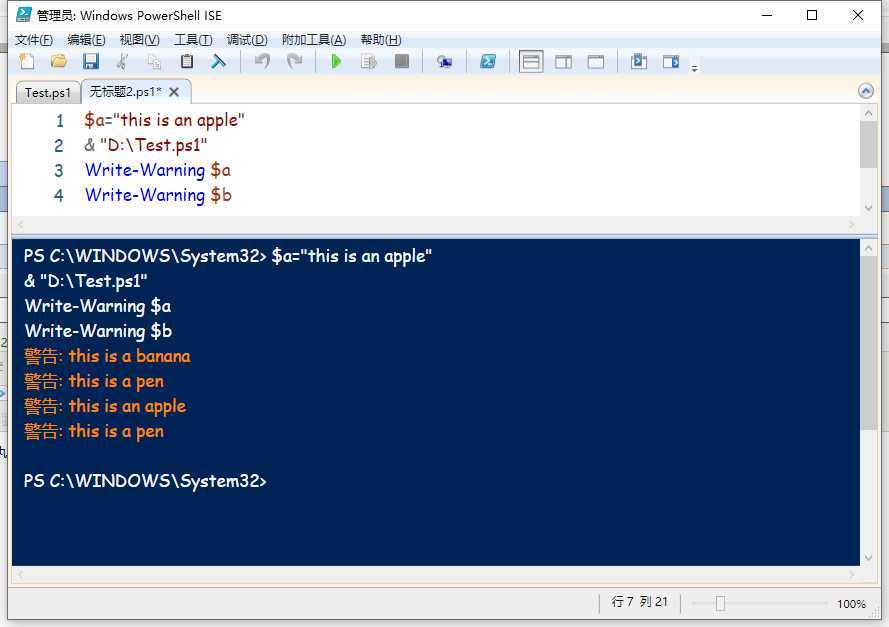Click the console pane scroll down arrow
The width and height of the screenshot is (889, 627).
[x=868, y=558]
